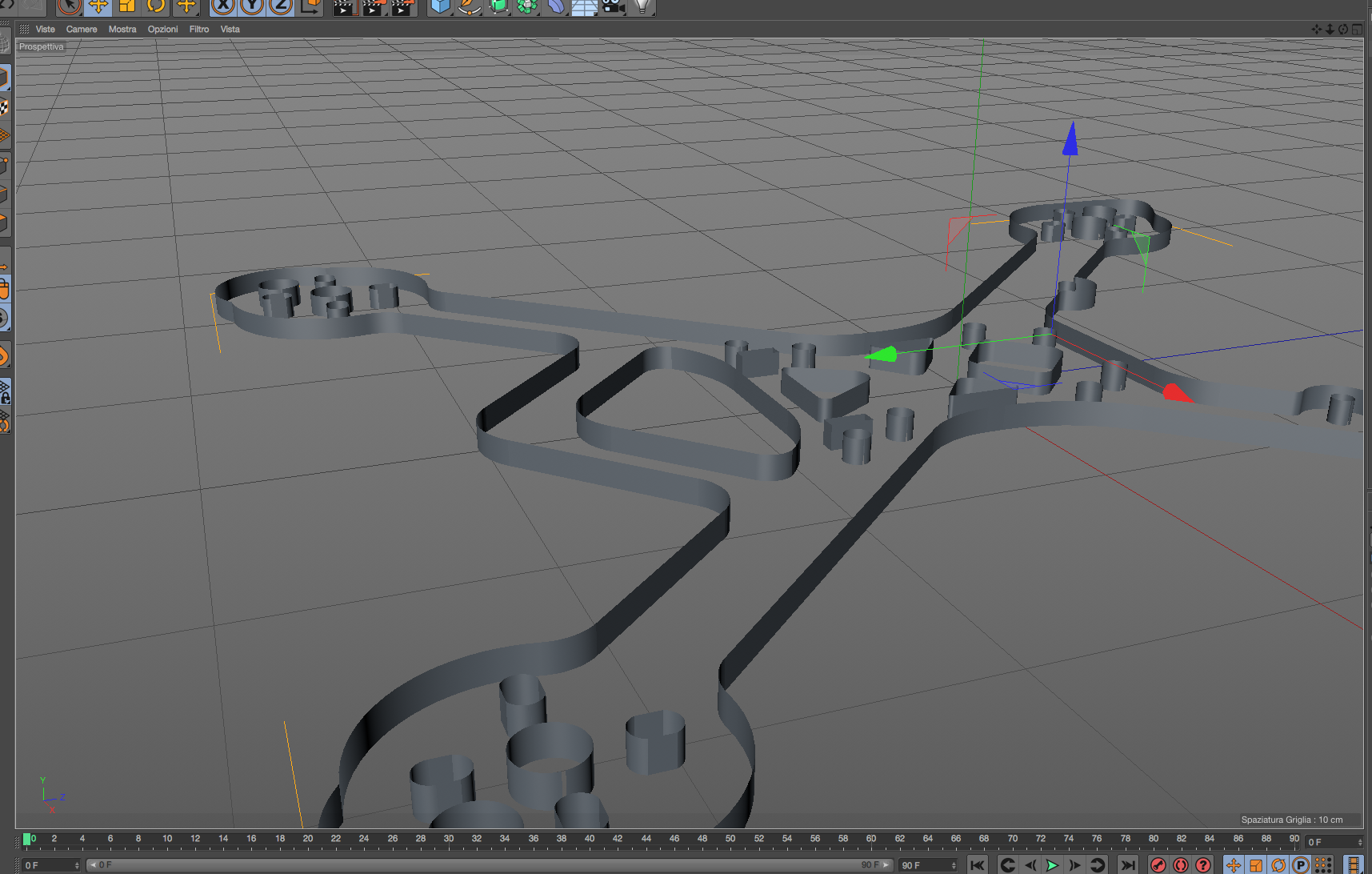Open the Mostra menu
Screen dimensions: 1372x874
click(x=122, y=29)
